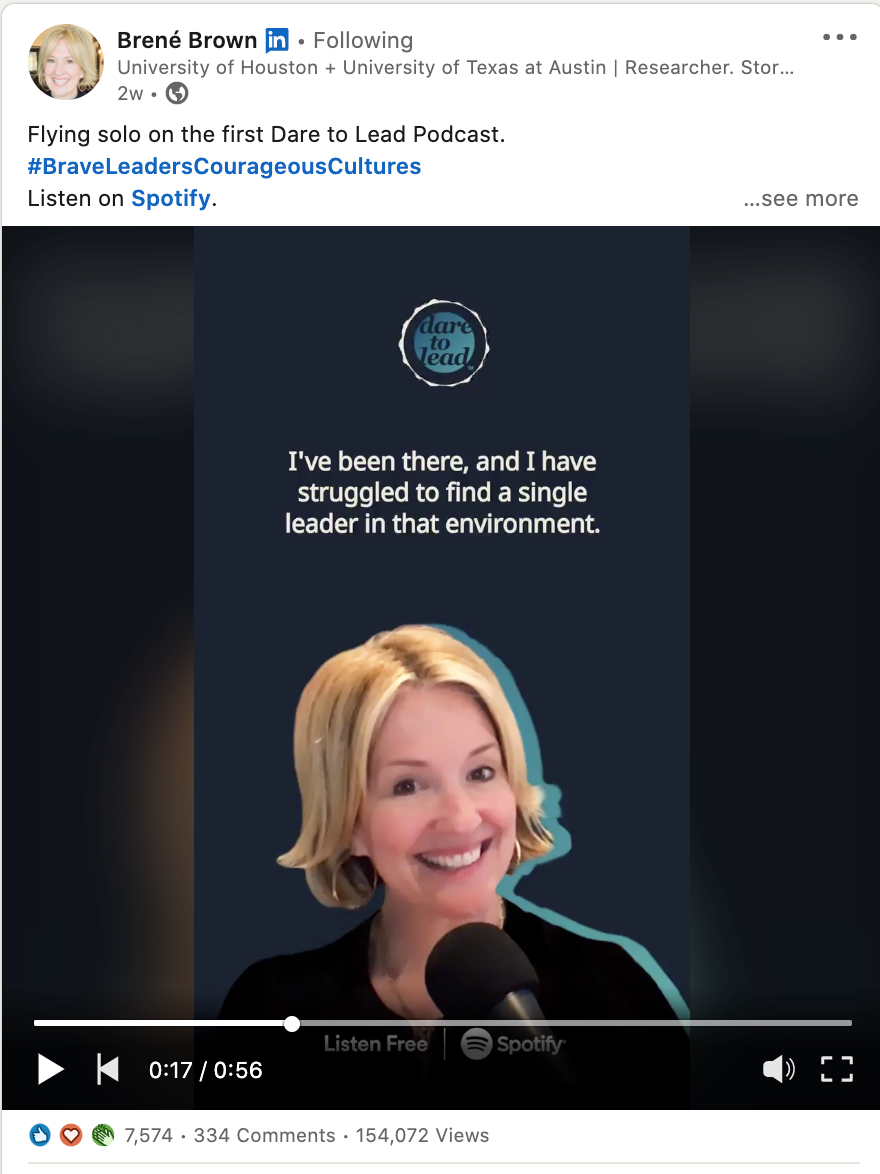Click the heart love reaction icon
880x1174 pixels.
(x=71, y=1135)
